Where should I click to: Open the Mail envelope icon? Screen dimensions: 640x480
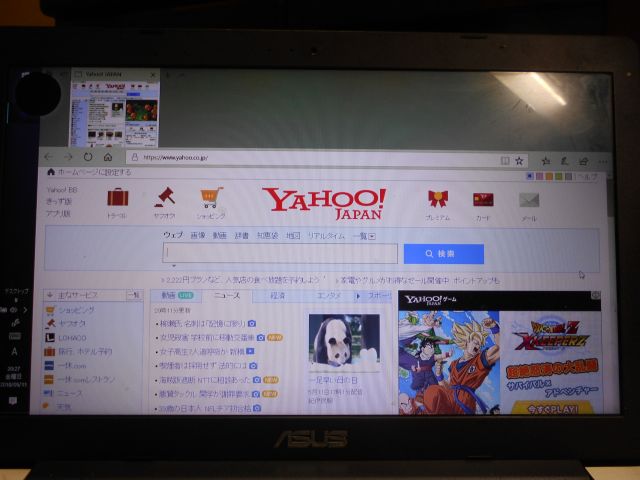(529, 201)
